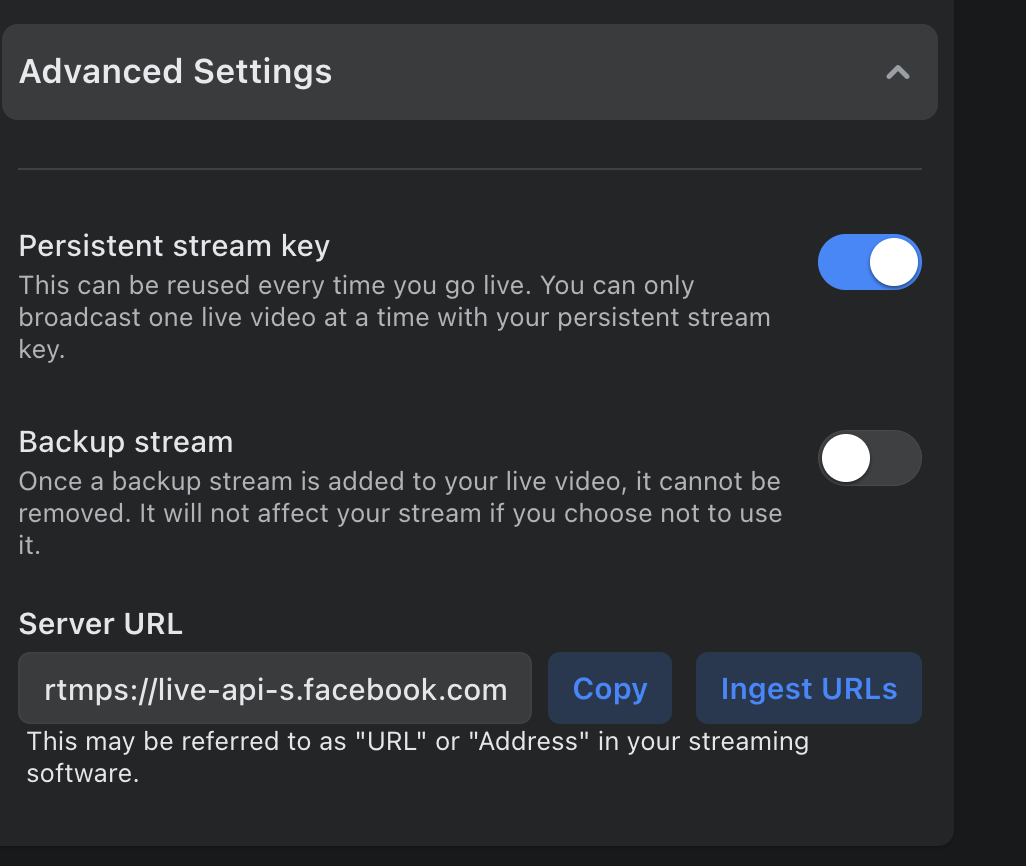Click the word "software." in helper text
The width and height of the screenshot is (1026, 866).
click(x=82, y=774)
